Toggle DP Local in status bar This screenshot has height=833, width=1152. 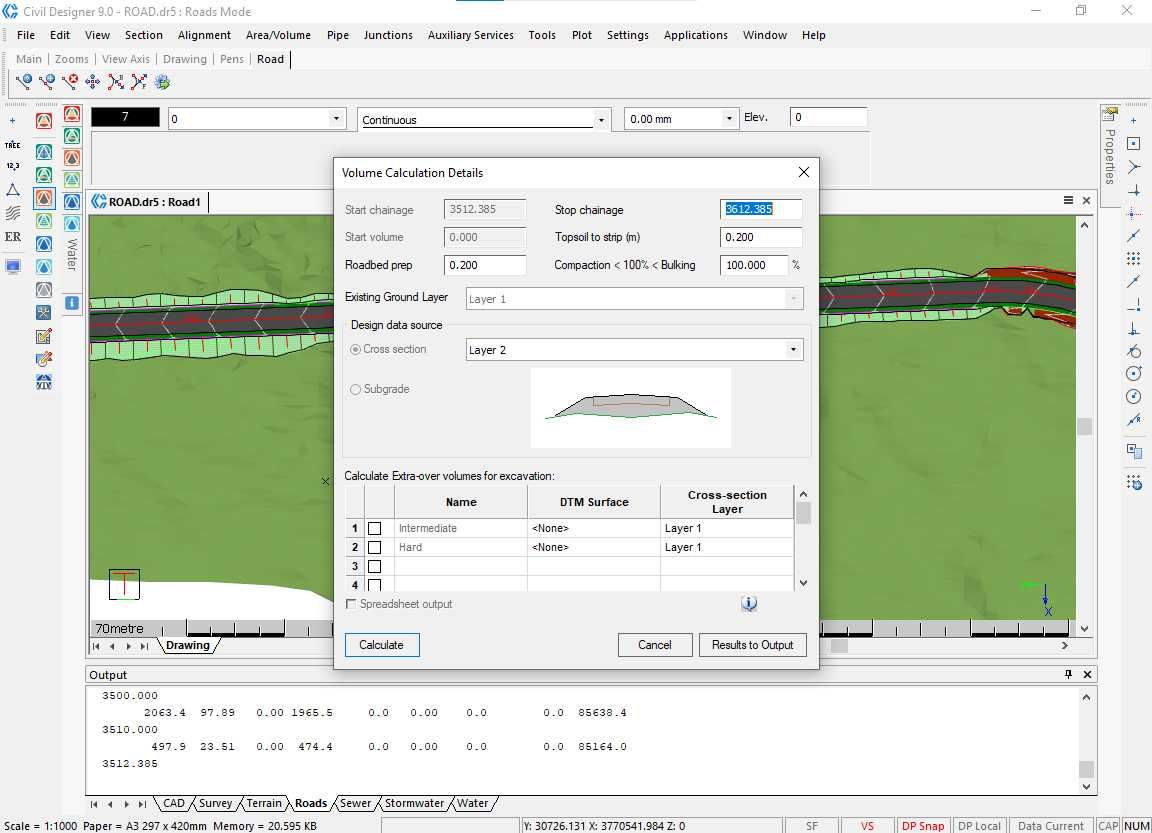pos(979,826)
